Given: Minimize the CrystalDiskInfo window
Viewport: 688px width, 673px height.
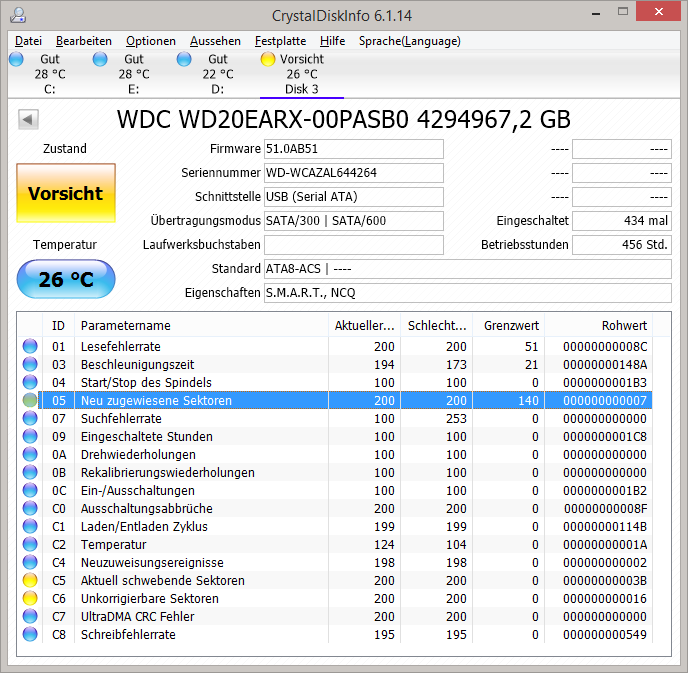Looking at the screenshot, I should pyautogui.click(x=596, y=12).
